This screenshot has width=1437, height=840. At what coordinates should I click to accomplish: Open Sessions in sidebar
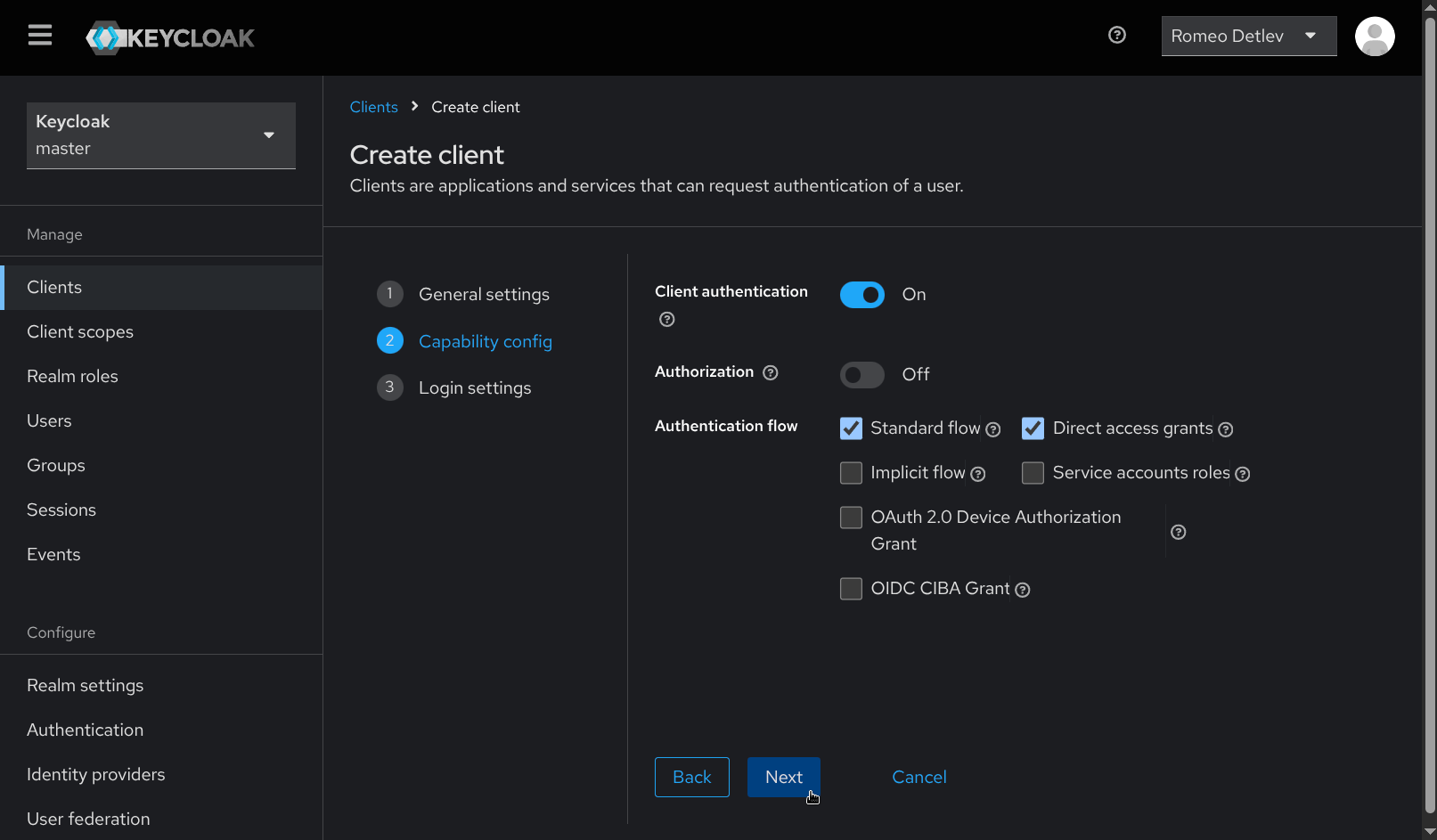coord(161,510)
